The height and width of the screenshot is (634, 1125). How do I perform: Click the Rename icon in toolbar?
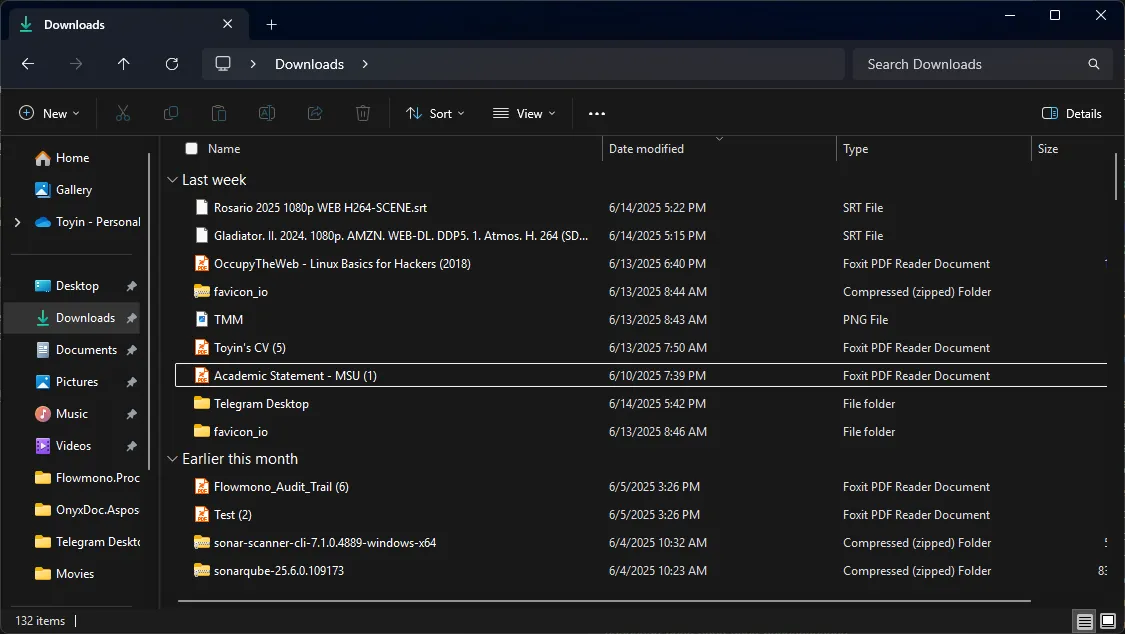click(267, 114)
